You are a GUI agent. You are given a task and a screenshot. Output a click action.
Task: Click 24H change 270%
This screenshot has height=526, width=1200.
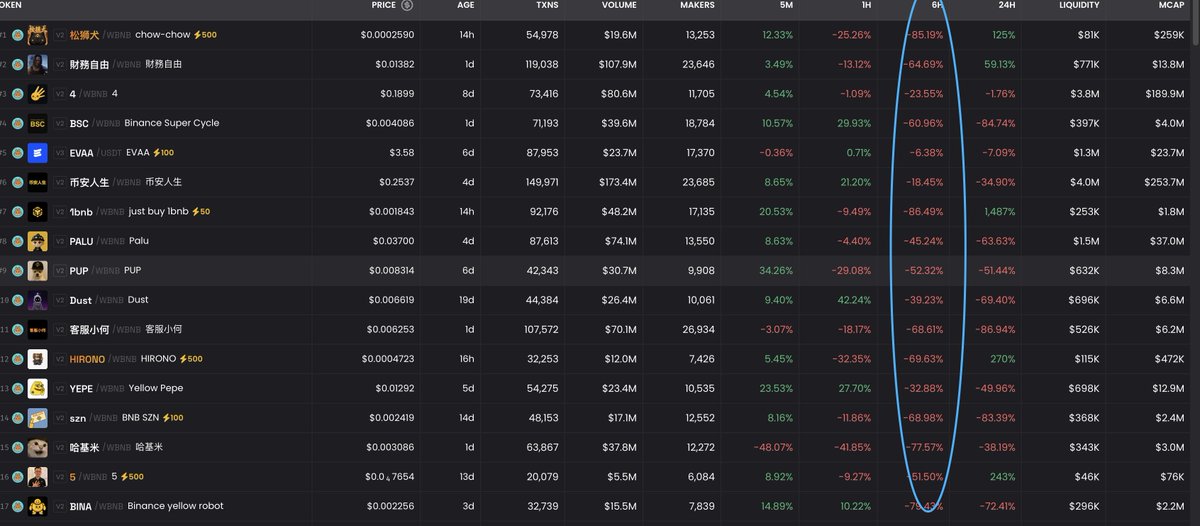pos(1004,359)
